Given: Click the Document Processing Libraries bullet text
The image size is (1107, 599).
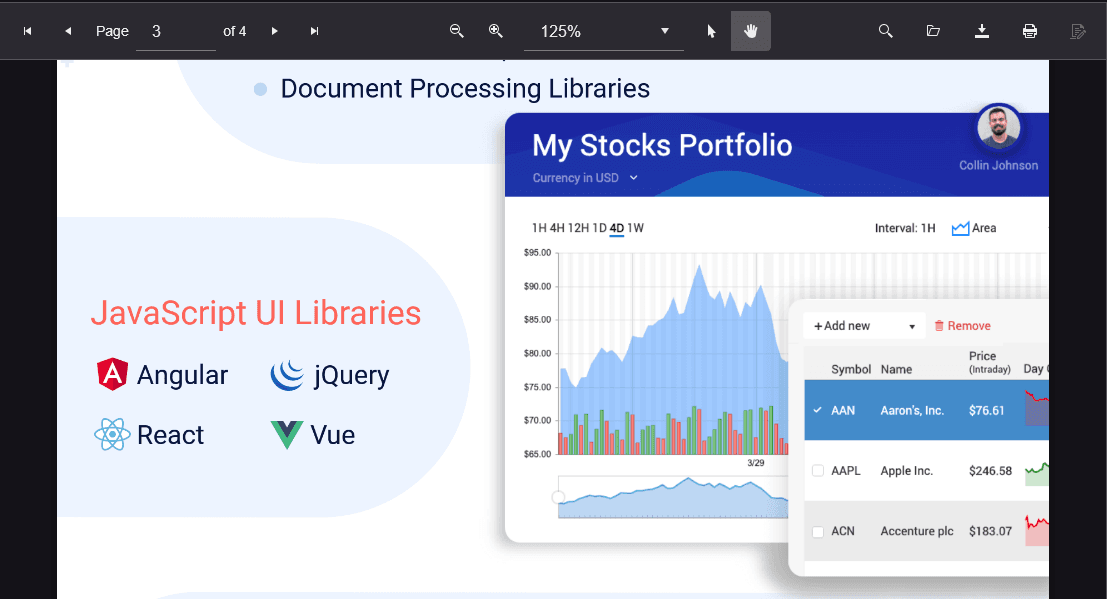Looking at the screenshot, I should point(465,89).
